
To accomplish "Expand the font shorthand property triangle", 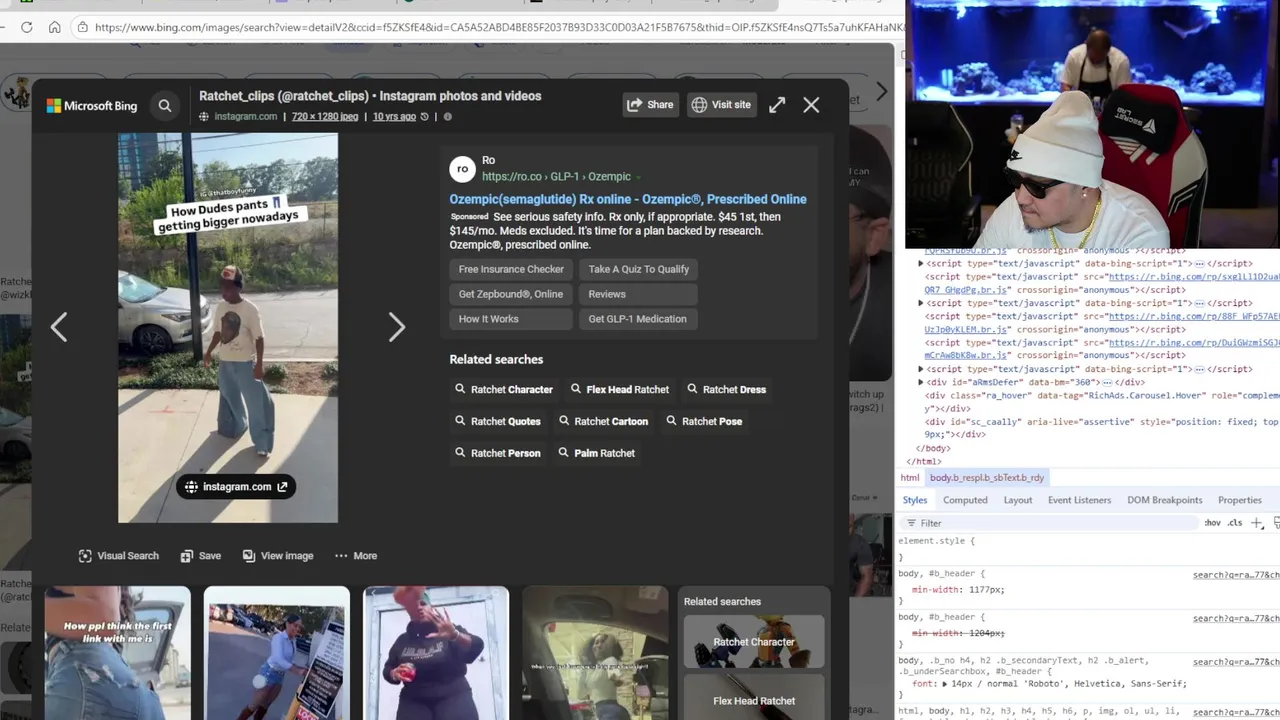I will 946,684.
